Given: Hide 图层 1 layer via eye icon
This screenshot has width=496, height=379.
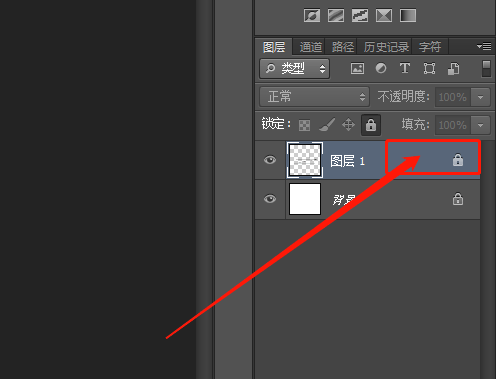Looking at the screenshot, I should [x=270, y=160].
